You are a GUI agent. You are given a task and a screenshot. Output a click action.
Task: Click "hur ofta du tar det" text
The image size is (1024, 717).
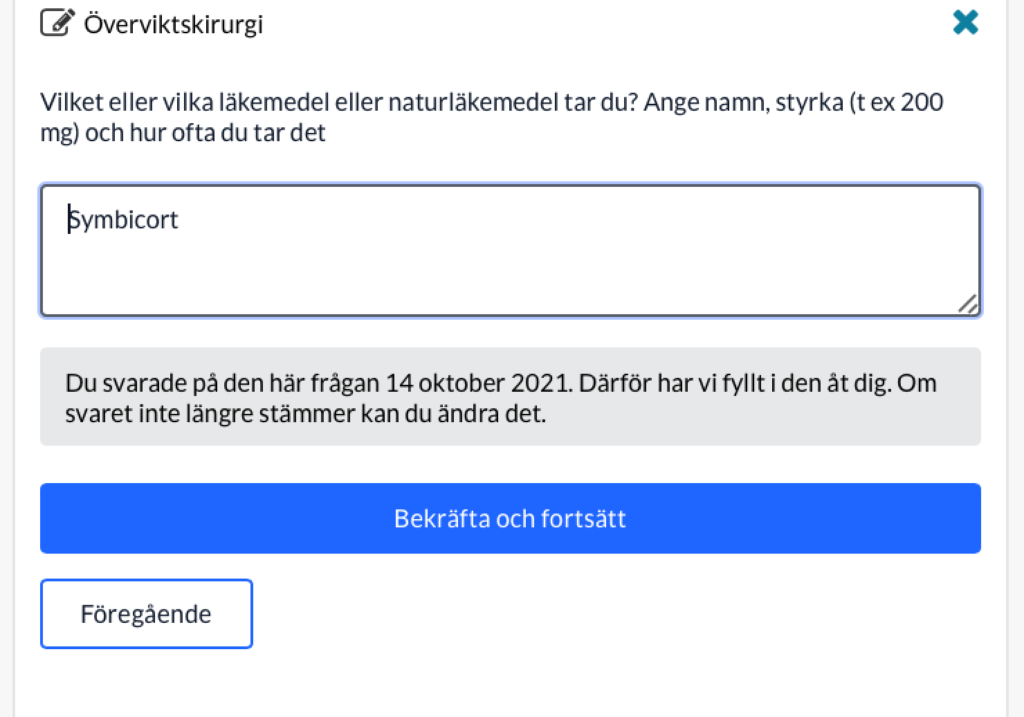pyautogui.click(x=227, y=133)
